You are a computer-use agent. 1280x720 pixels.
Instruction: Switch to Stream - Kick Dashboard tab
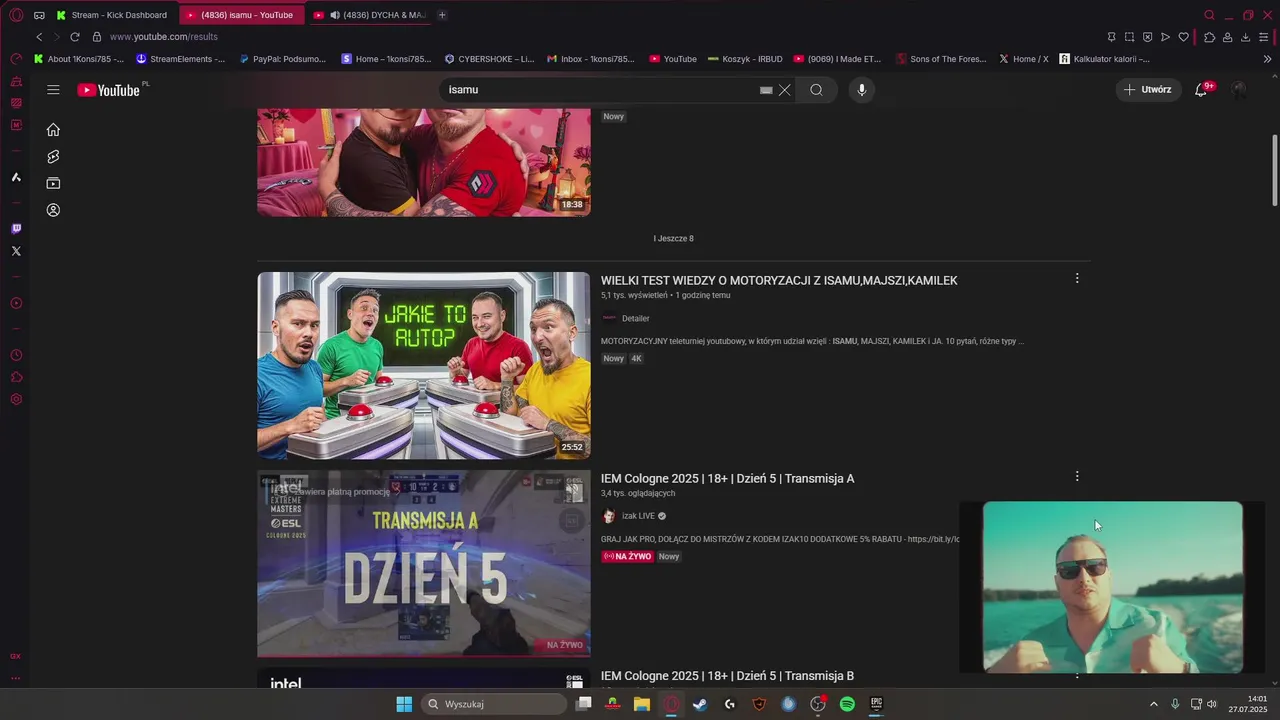pyautogui.click(x=113, y=15)
